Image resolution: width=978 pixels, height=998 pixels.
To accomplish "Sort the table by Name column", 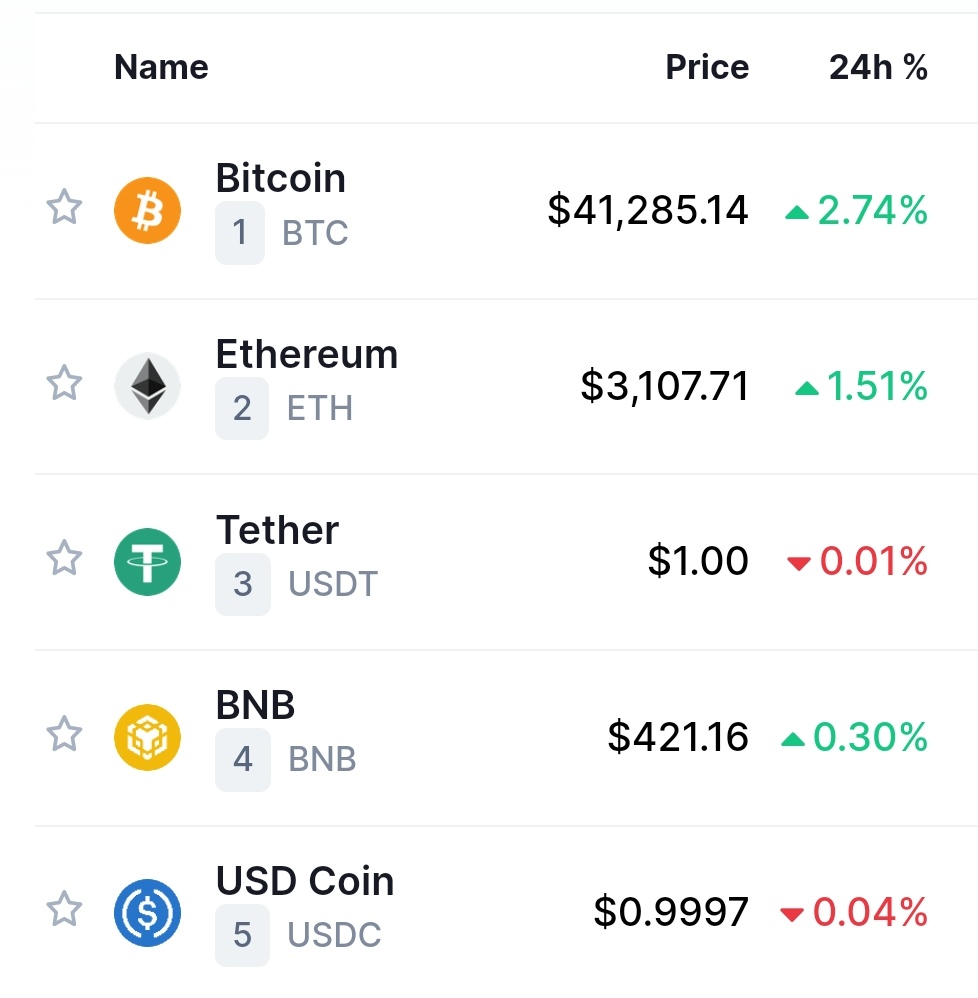I will [x=162, y=67].
